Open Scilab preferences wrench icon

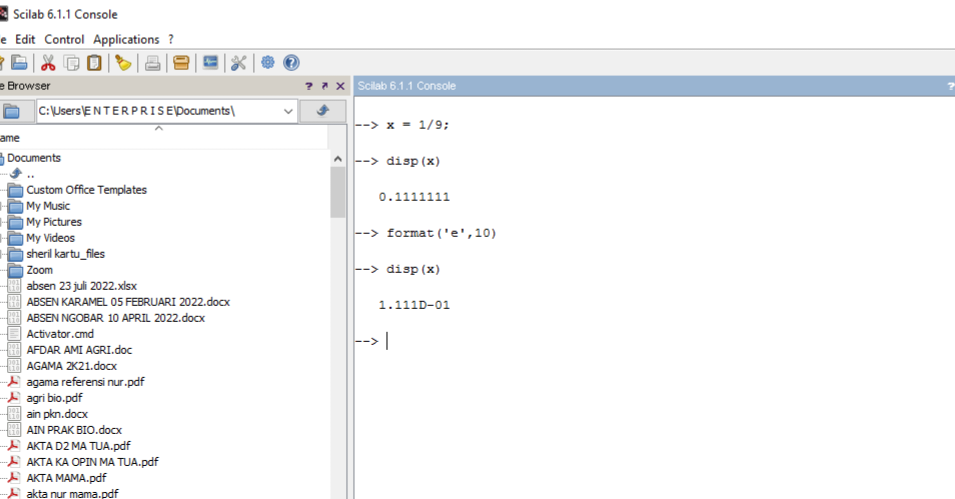pos(238,63)
